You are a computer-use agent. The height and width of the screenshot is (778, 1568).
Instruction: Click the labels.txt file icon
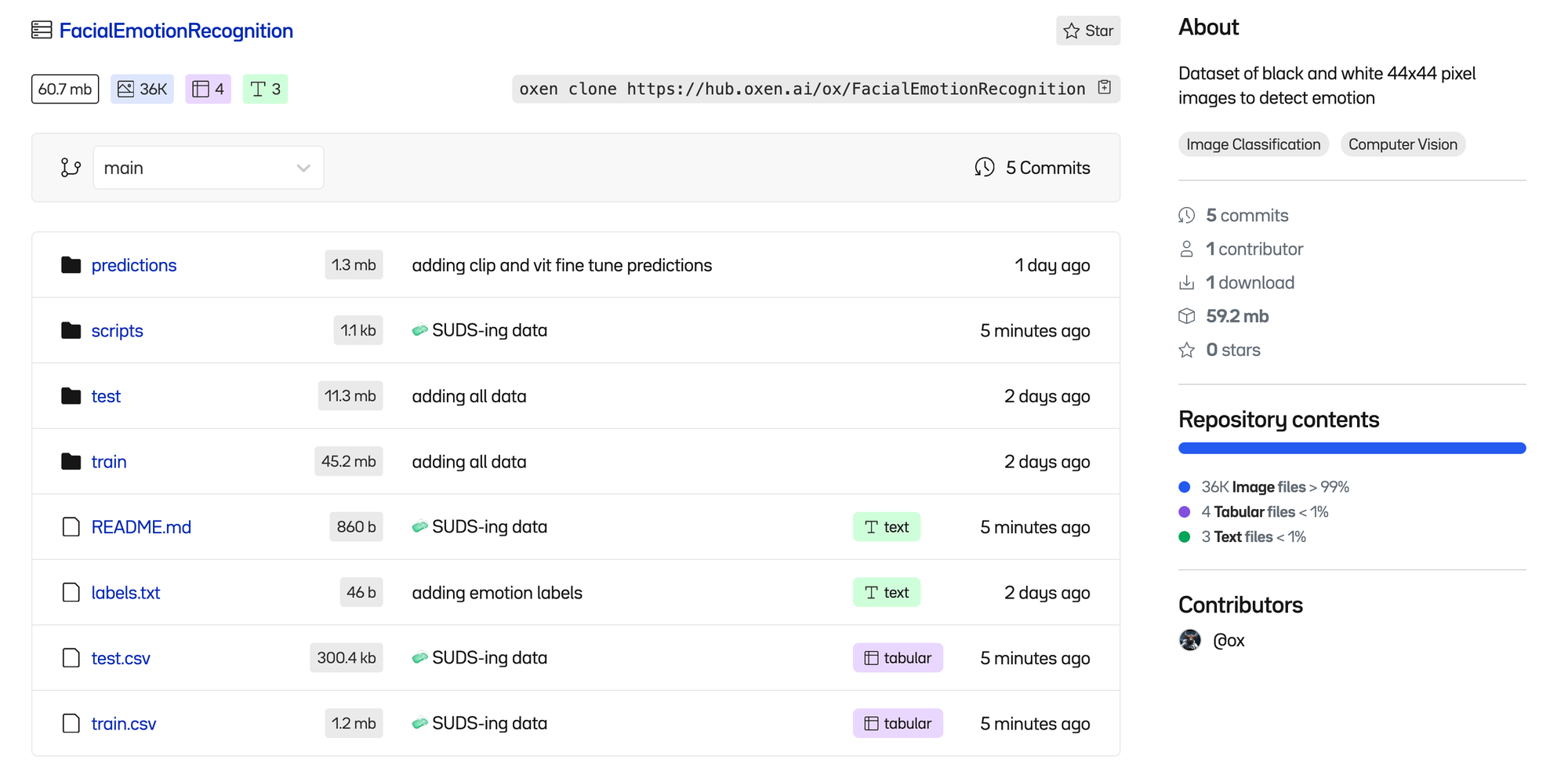coord(71,592)
